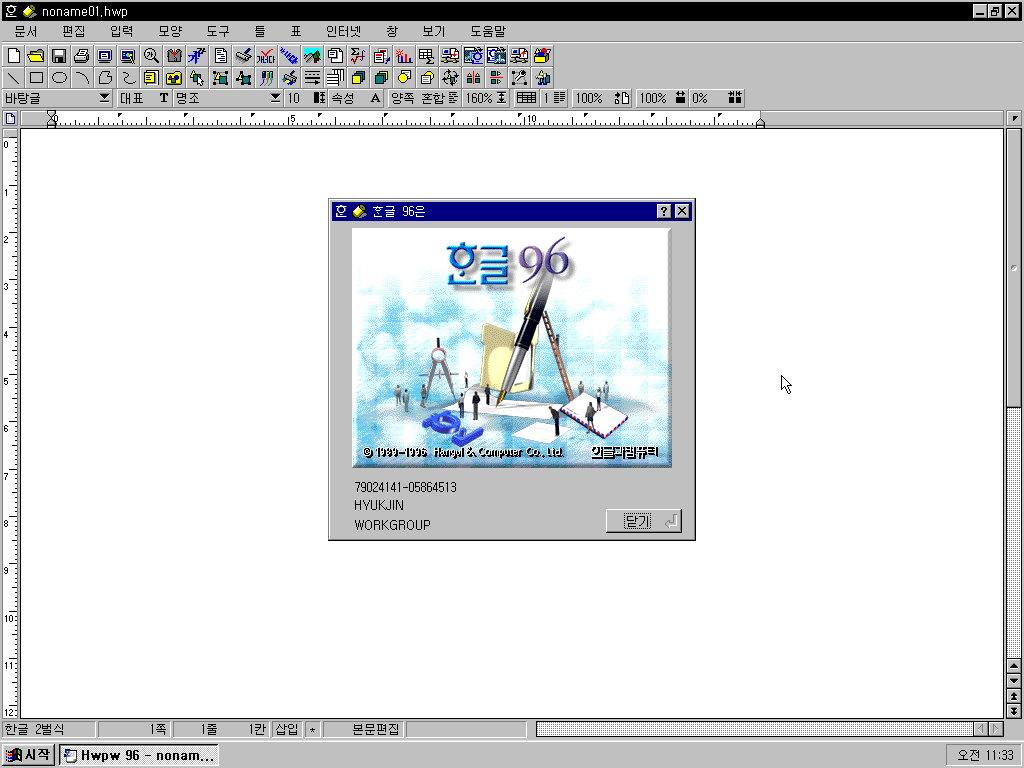Click the next page double-arrow button
Image resolution: width=1024 pixels, height=768 pixels.
[1014, 711]
